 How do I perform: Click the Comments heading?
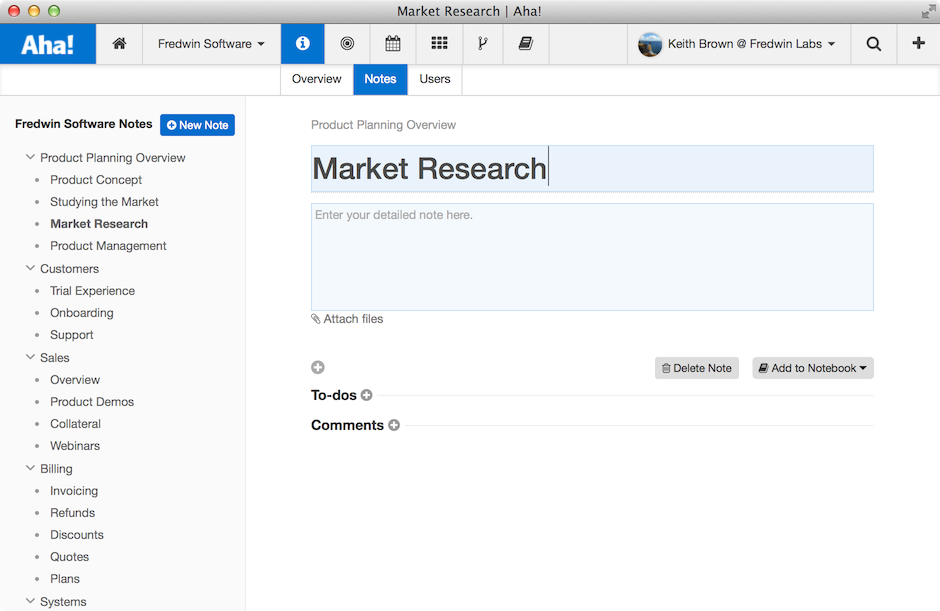click(x=347, y=425)
